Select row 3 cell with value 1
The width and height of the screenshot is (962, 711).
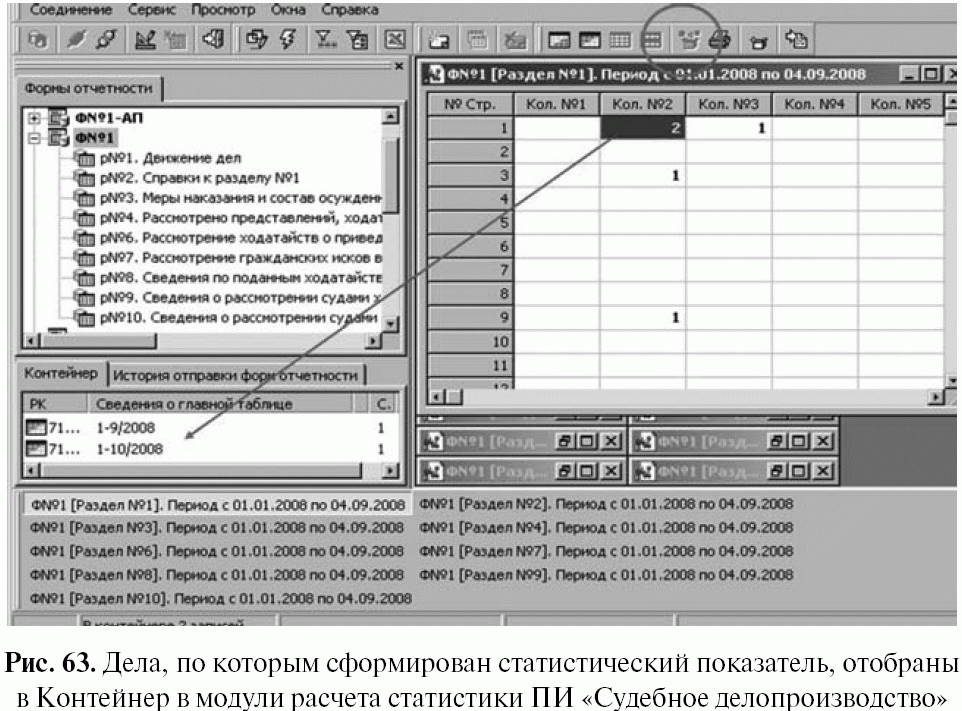(x=642, y=175)
